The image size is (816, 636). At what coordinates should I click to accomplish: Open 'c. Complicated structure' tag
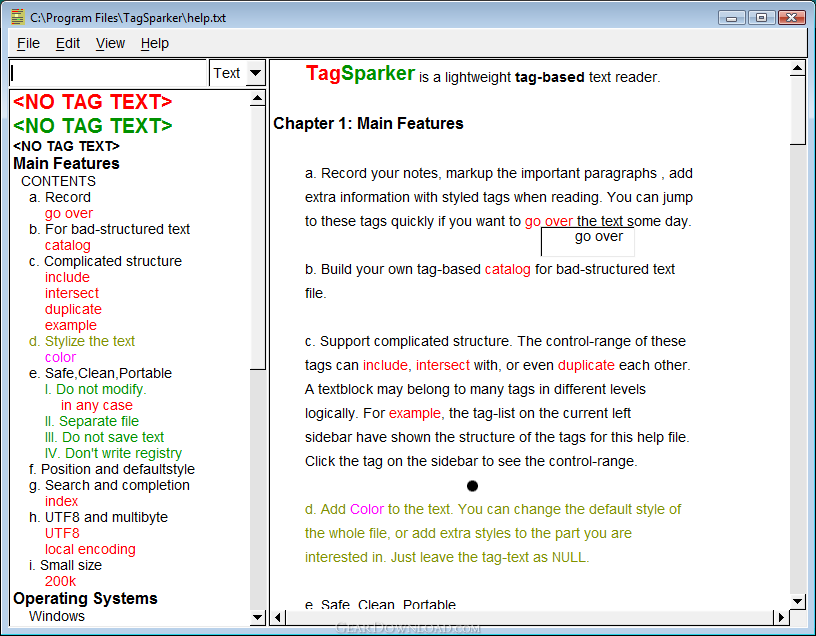105,261
